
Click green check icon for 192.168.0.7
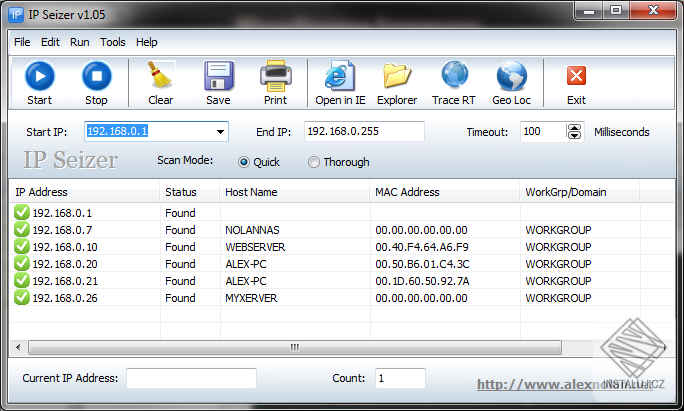point(21,229)
